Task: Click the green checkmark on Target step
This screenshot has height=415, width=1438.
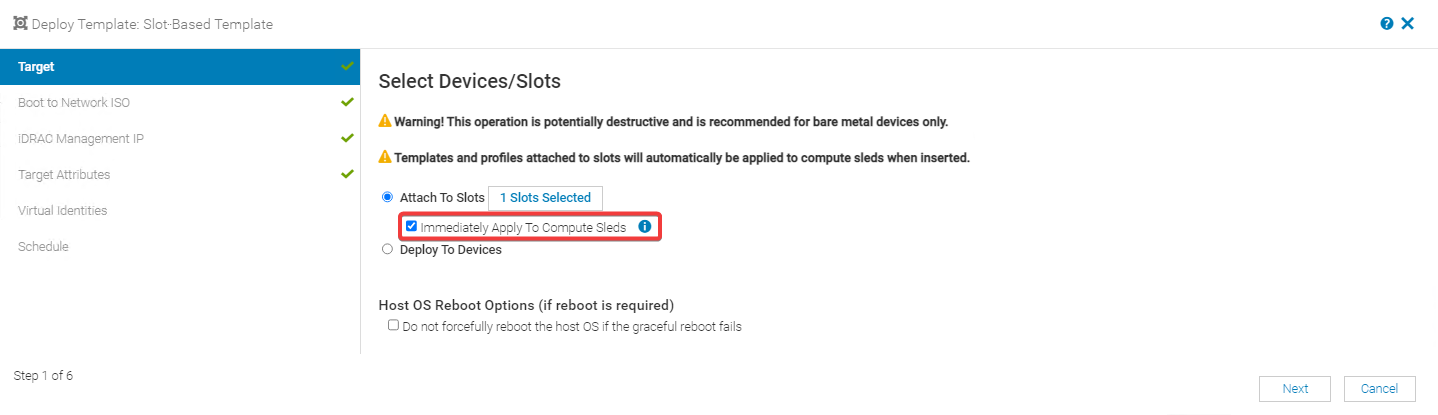Action: click(x=347, y=66)
